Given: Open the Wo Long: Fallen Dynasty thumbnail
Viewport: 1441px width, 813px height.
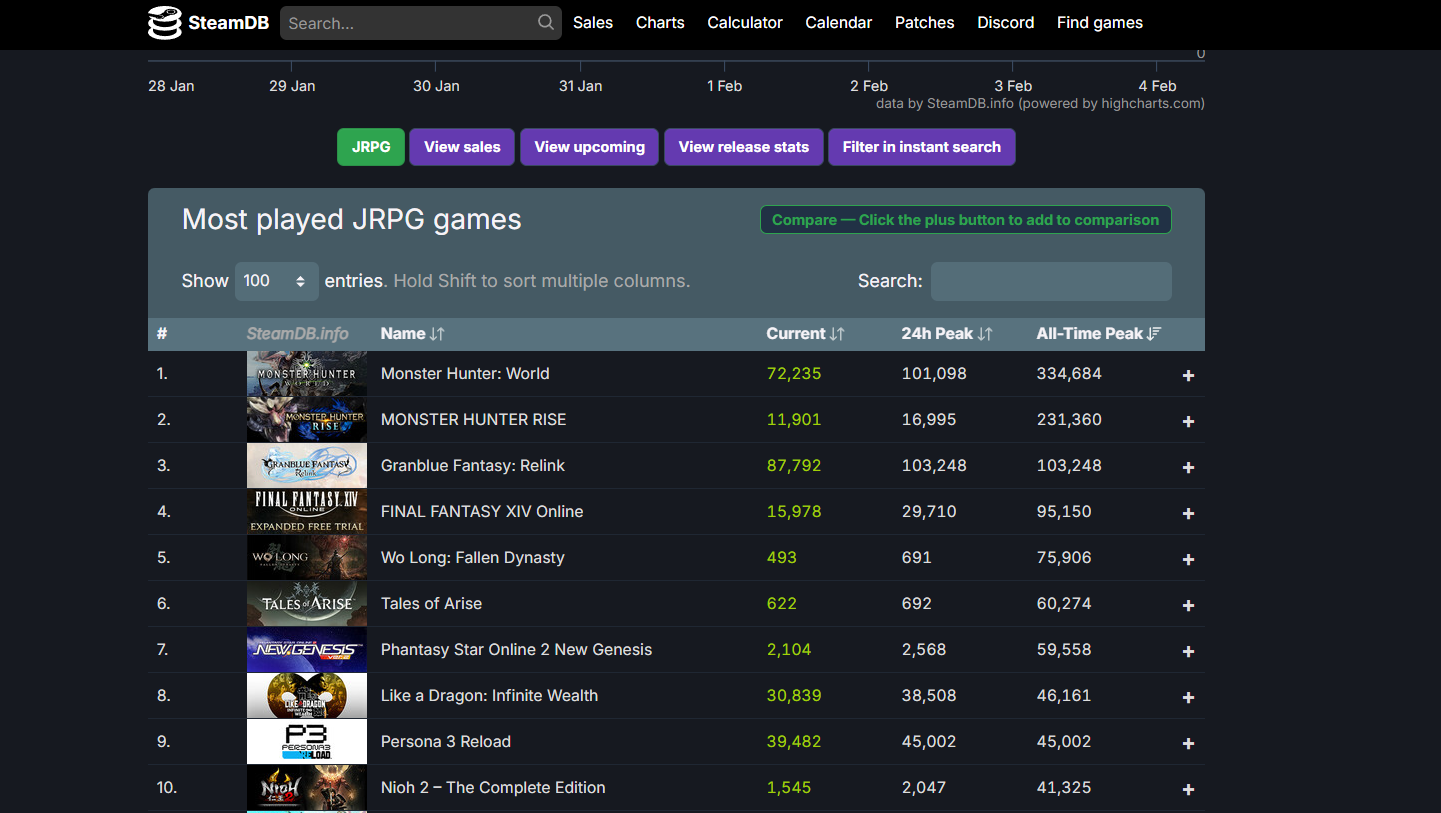Looking at the screenshot, I should click(x=307, y=558).
